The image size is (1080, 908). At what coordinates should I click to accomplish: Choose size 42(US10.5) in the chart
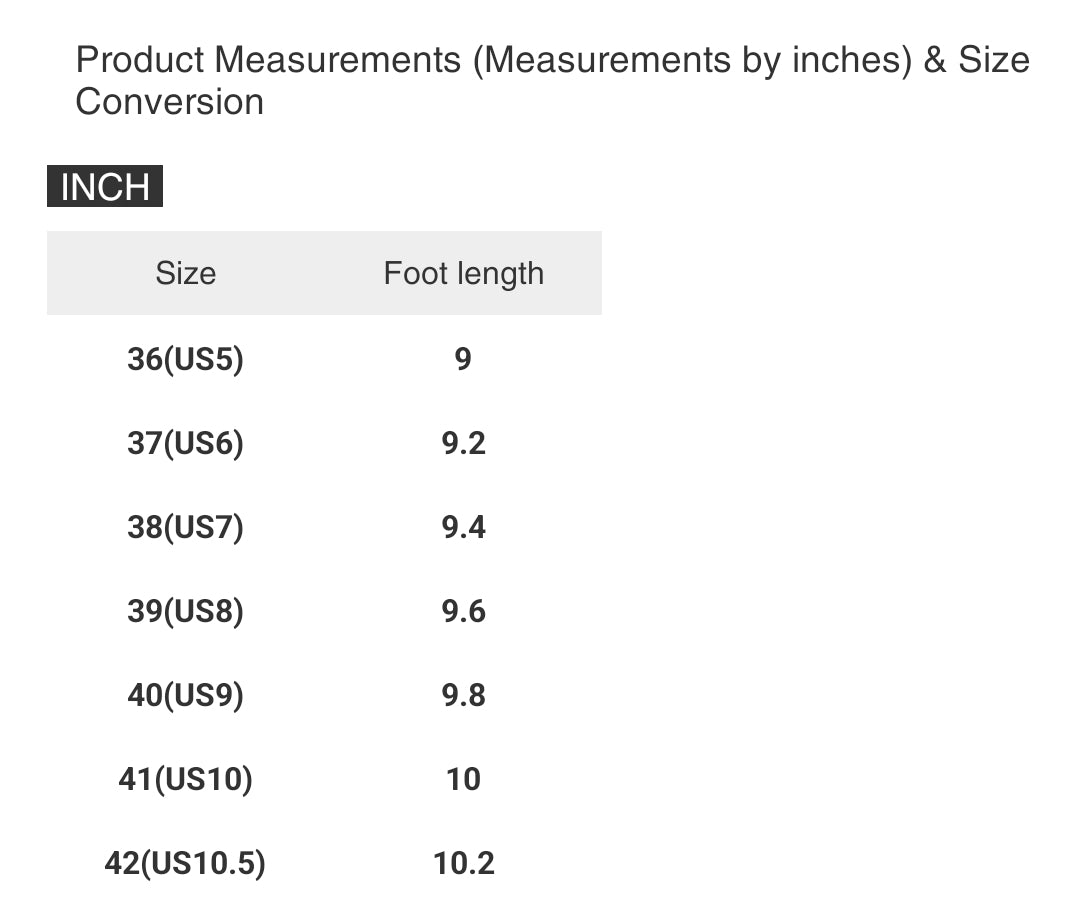[185, 863]
